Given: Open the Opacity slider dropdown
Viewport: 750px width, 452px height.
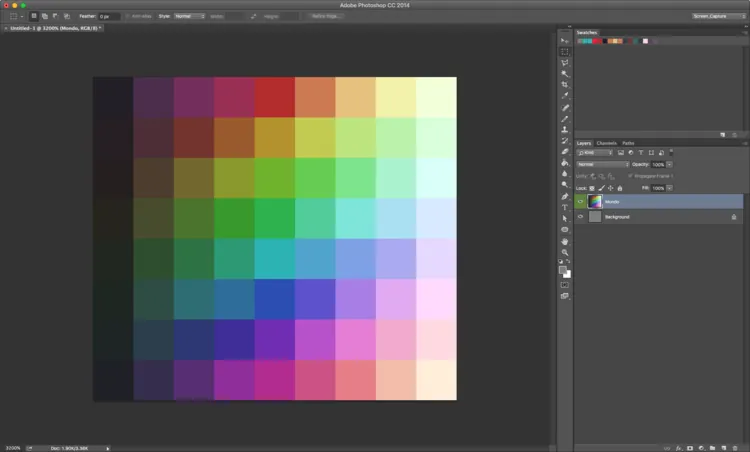Looking at the screenshot, I should (670, 165).
